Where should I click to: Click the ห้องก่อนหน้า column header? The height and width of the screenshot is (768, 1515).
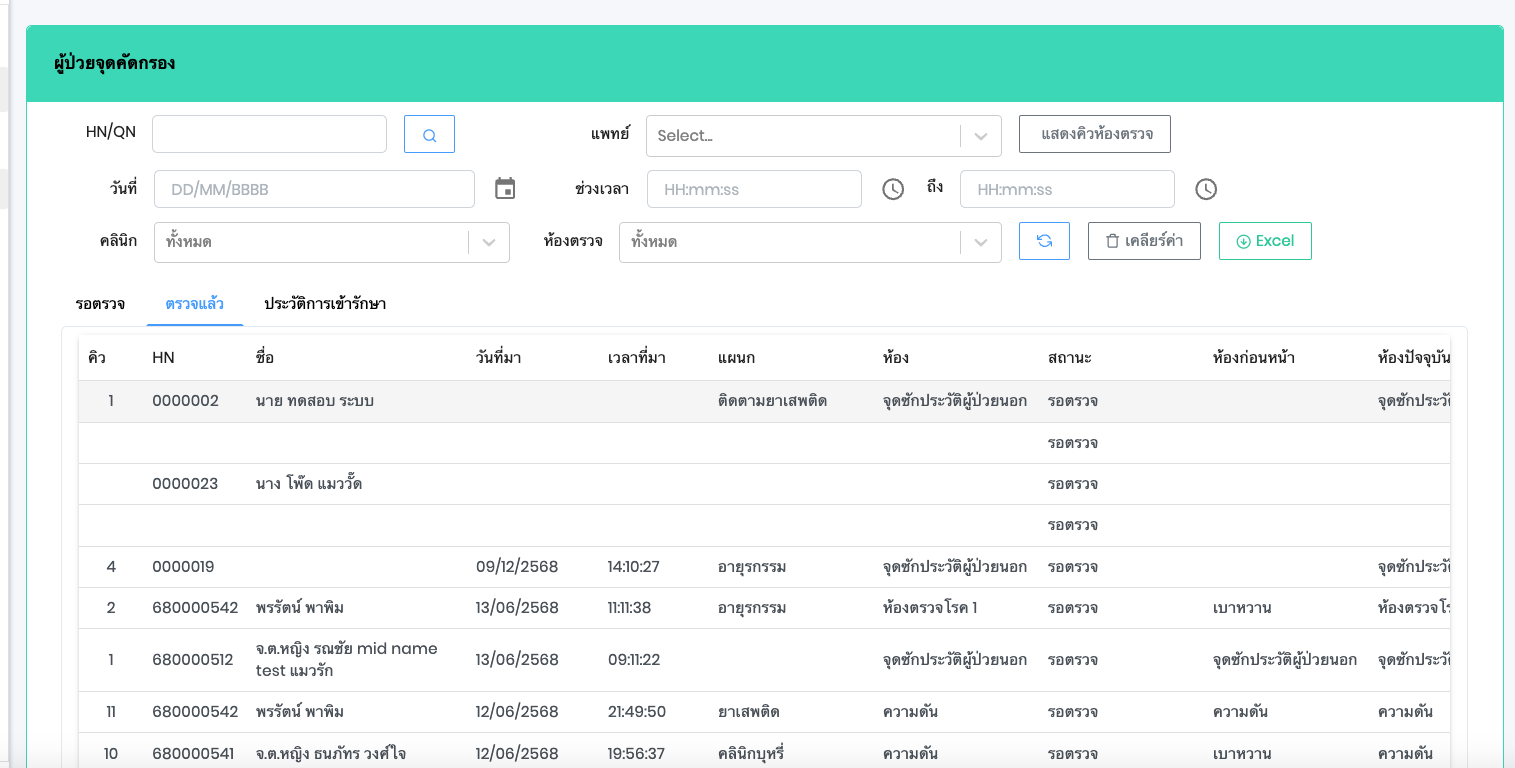click(1253, 358)
